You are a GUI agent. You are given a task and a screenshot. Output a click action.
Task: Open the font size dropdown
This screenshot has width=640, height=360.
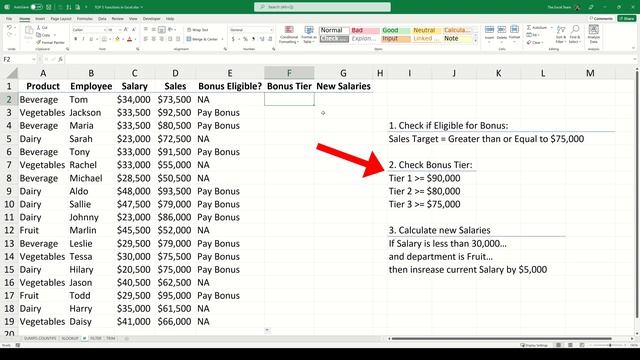(x=120, y=30)
